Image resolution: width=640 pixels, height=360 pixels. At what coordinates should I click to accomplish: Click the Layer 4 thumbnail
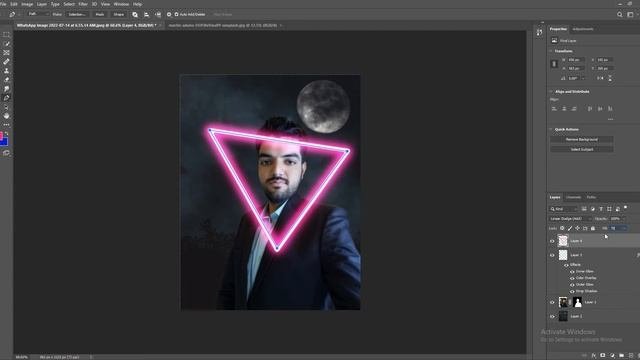[x=563, y=241]
